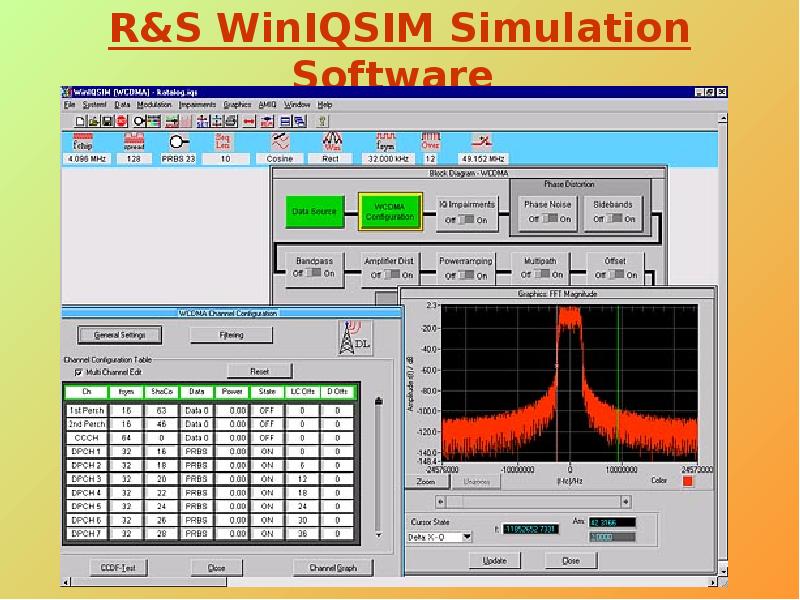
Task: Click the WCDMA Configuration block
Action: pos(390,212)
